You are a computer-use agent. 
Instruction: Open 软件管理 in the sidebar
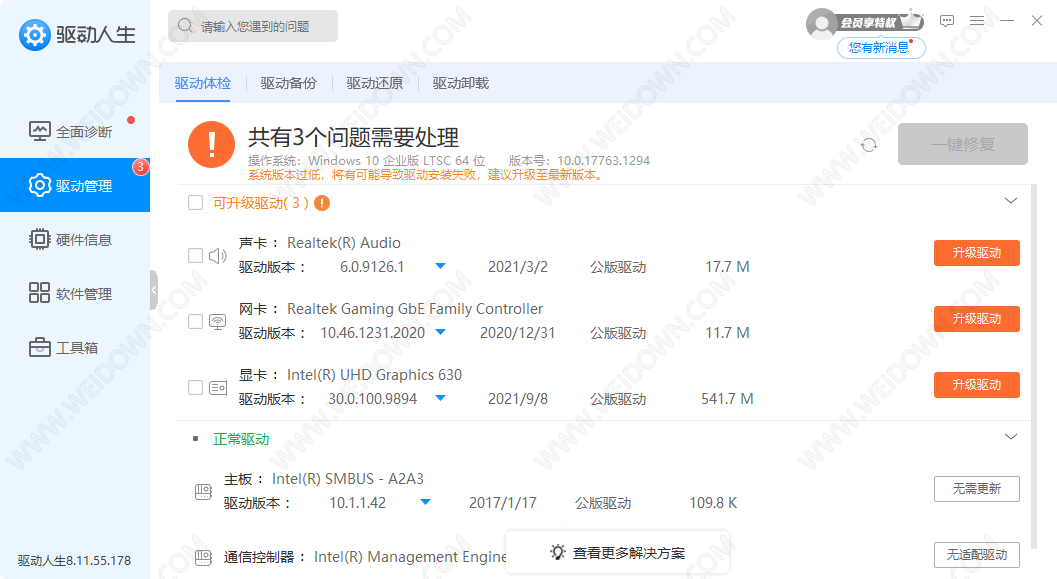point(75,293)
